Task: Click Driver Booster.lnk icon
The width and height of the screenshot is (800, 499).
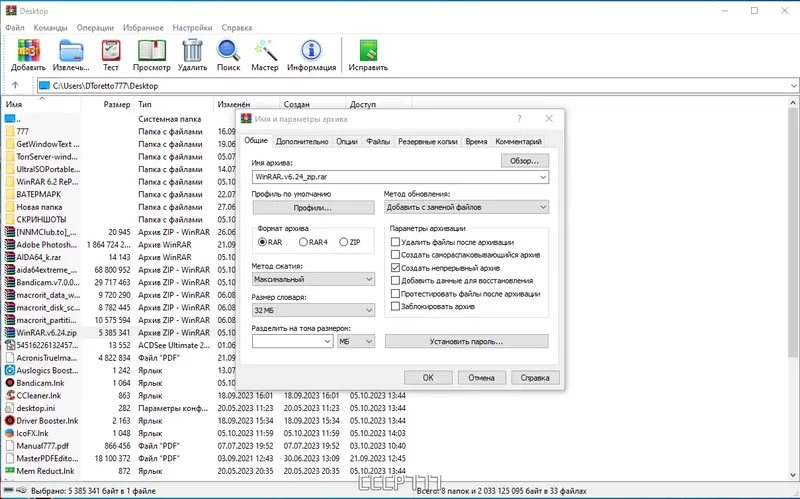Action: [x=10, y=420]
